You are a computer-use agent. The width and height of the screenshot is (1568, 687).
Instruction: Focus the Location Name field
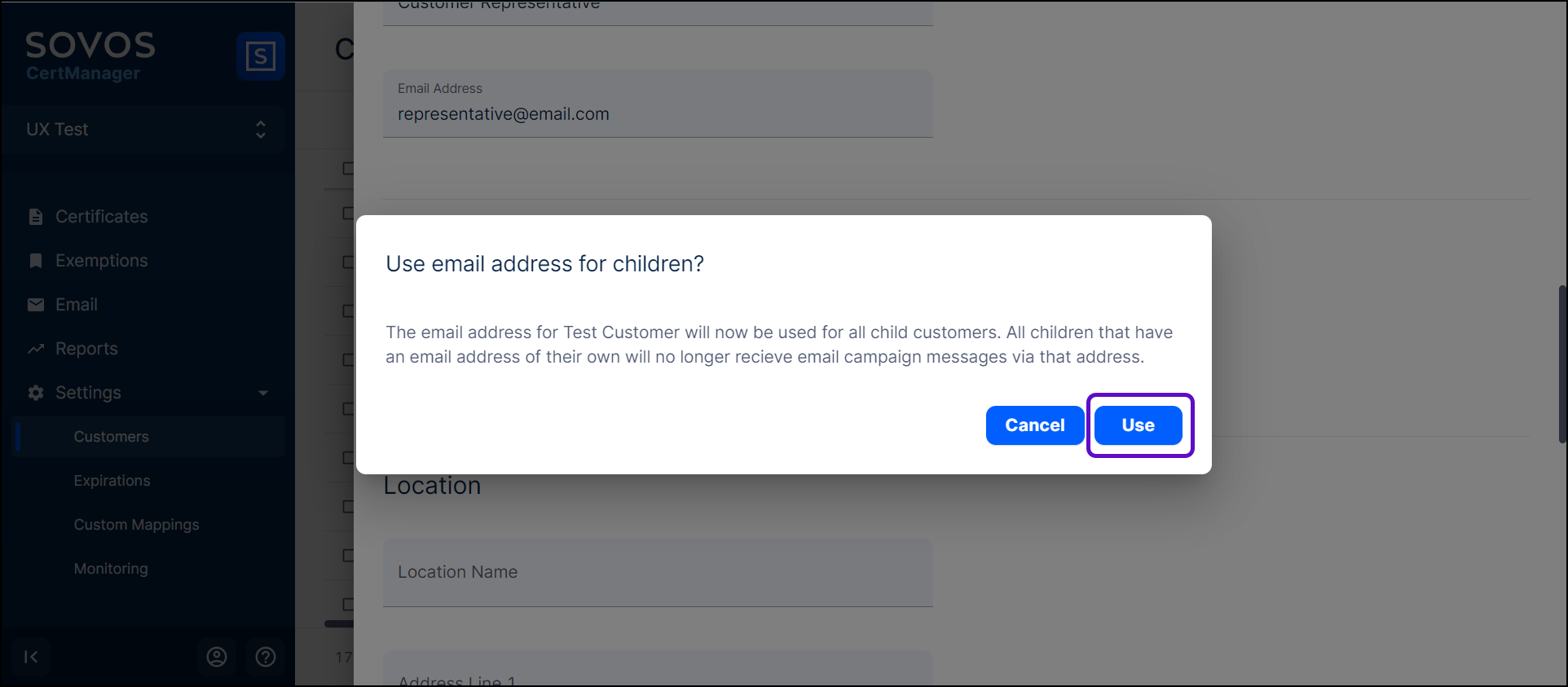[x=658, y=572]
